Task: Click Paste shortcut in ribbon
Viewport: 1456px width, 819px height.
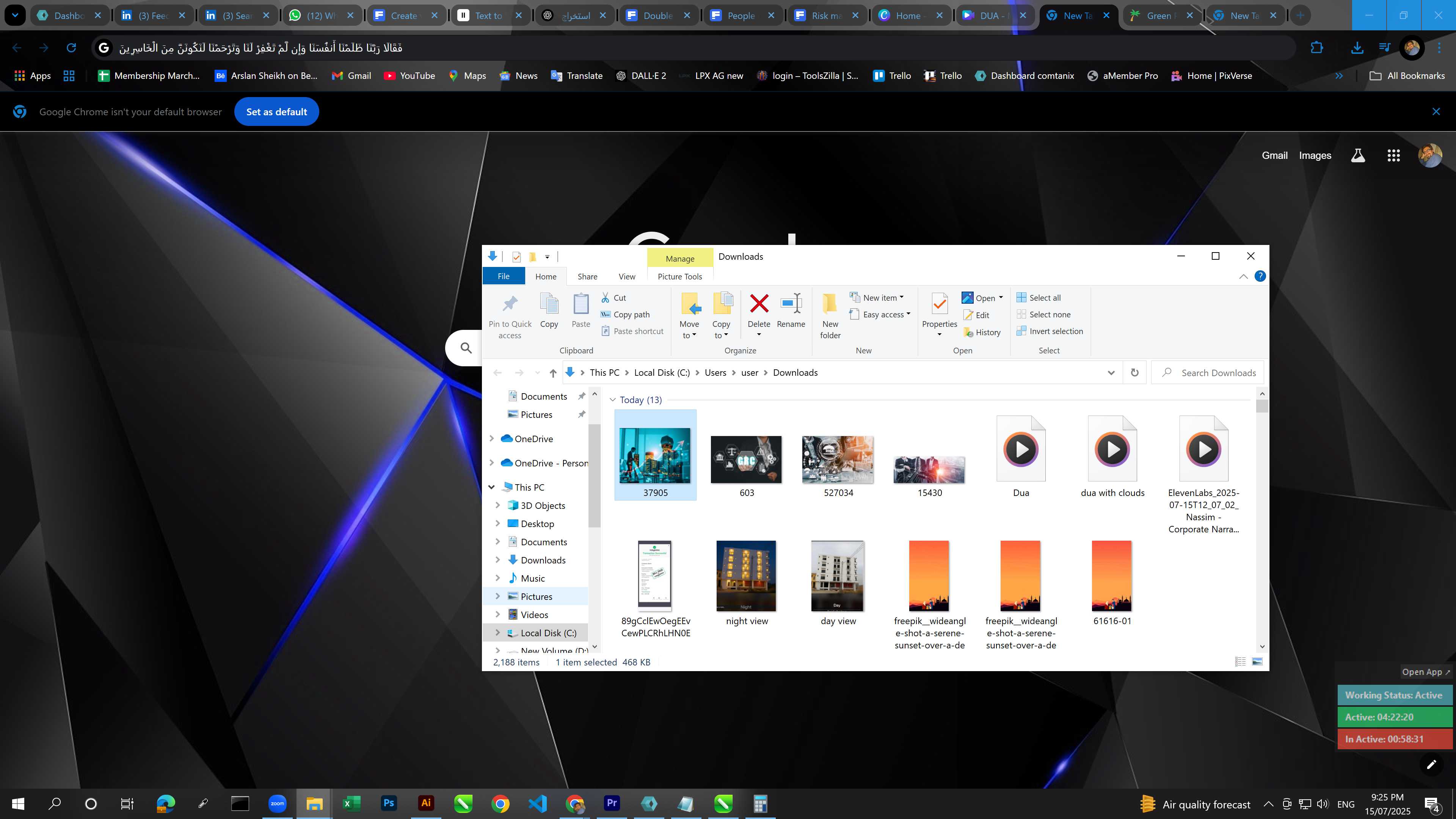Action: pos(632,331)
